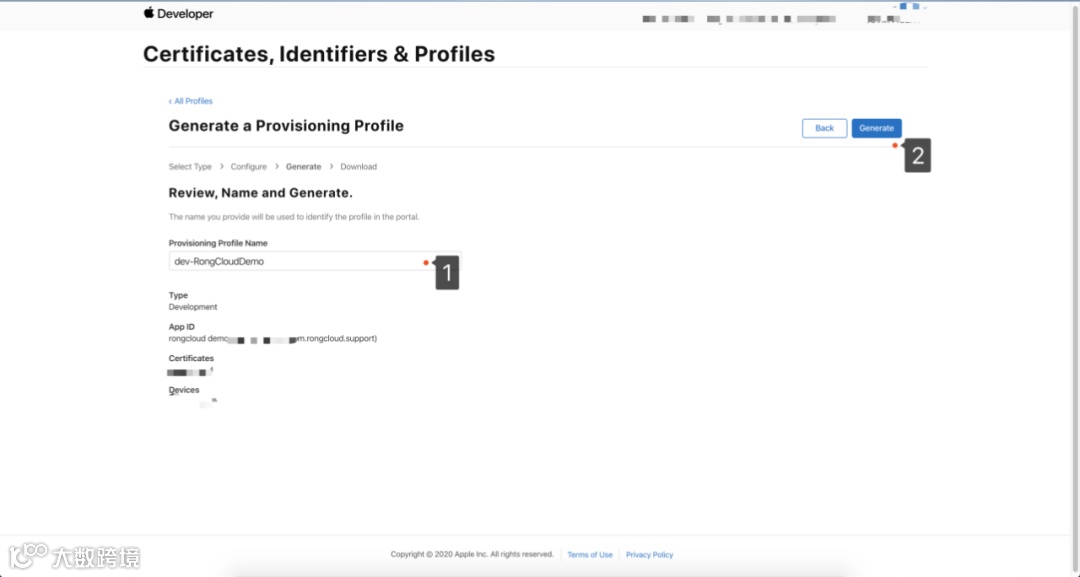This screenshot has width=1080, height=577.
Task: Click the numbered marker 1 callout
Action: pyautogui.click(x=447, y=272)
